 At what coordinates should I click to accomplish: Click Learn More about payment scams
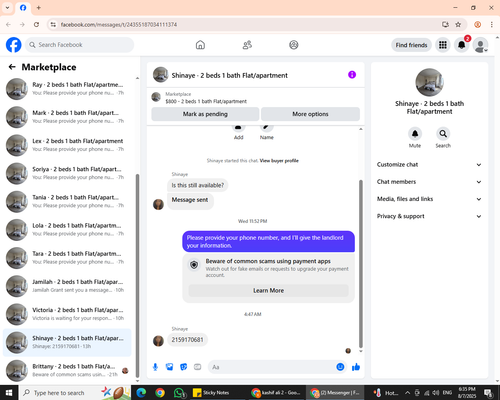[x=268, y=290]
